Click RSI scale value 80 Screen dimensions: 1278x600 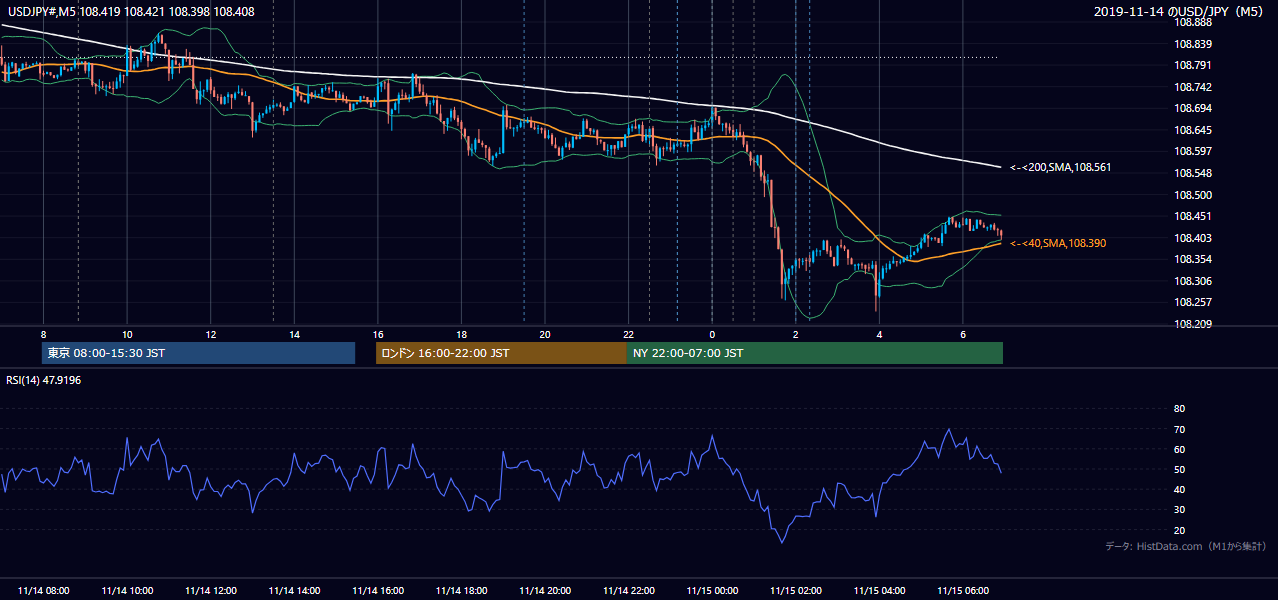coord(1179,409)
